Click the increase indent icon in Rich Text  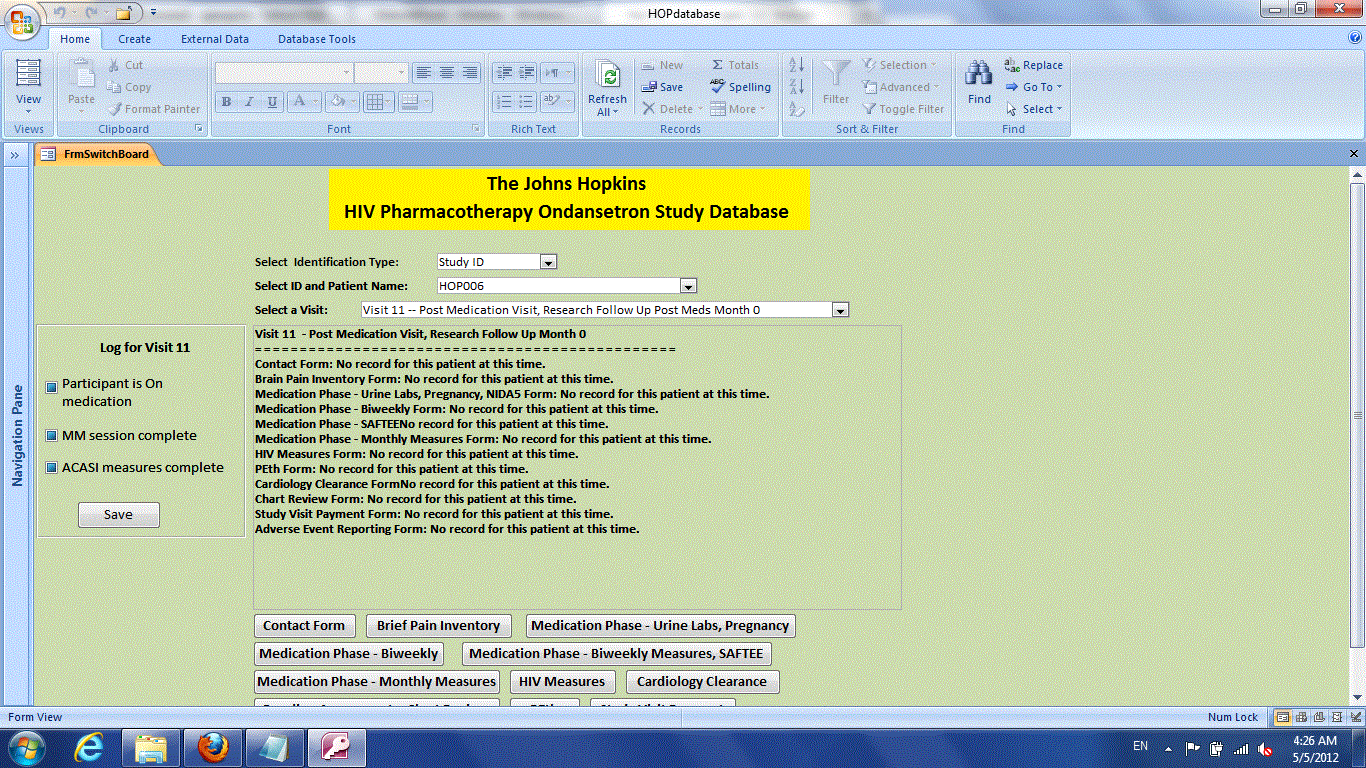tap(526, 73)
